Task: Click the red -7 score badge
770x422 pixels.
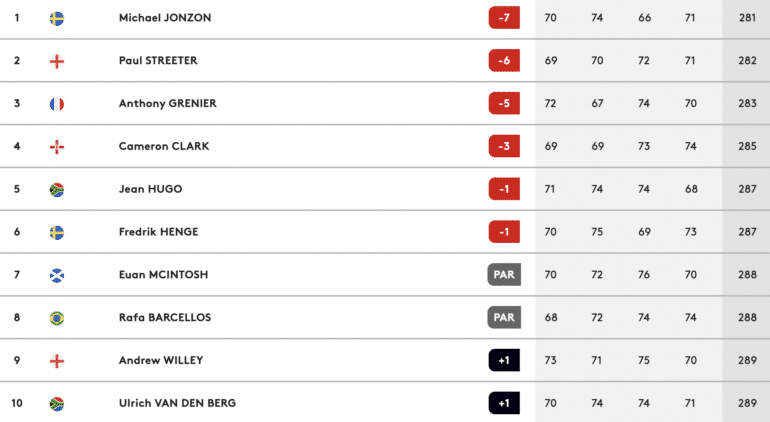Action: 505,18
